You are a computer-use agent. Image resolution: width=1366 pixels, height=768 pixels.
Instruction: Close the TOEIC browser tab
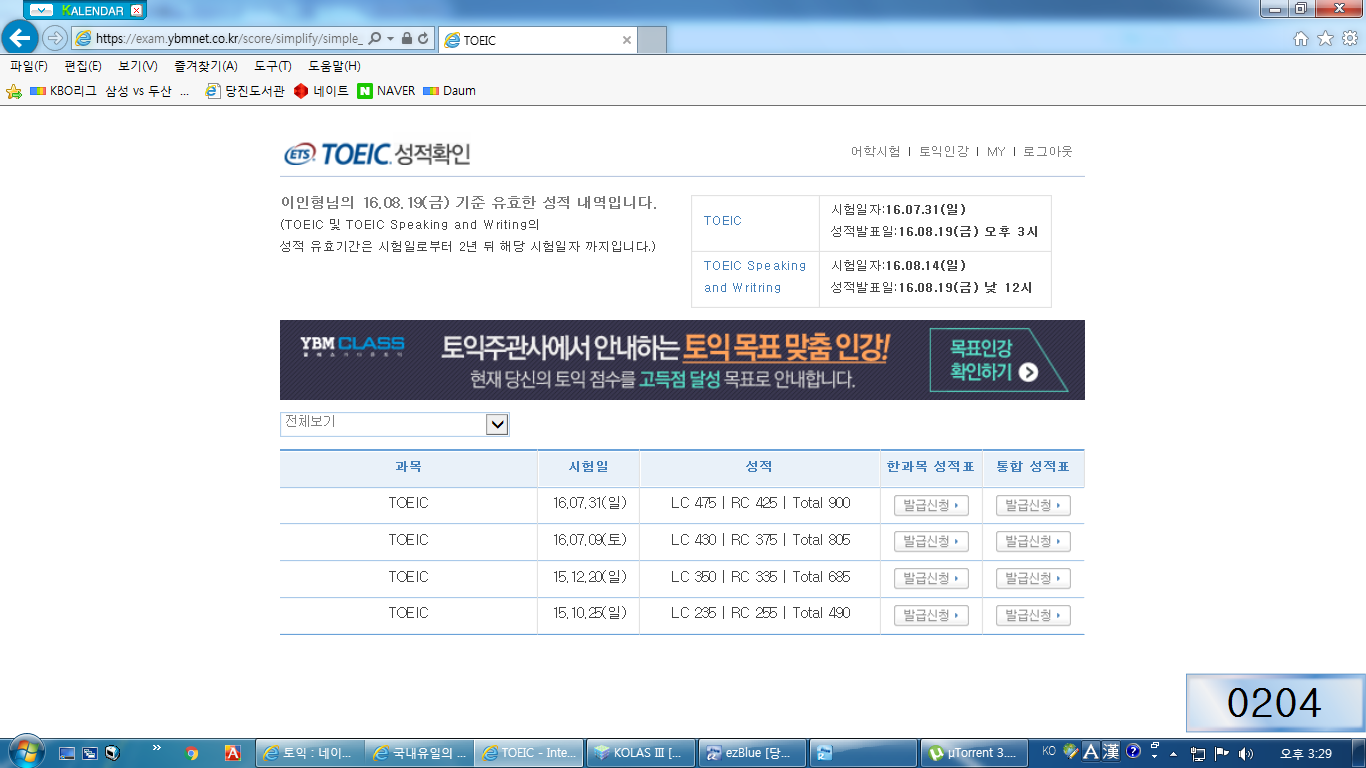[627, 40]
